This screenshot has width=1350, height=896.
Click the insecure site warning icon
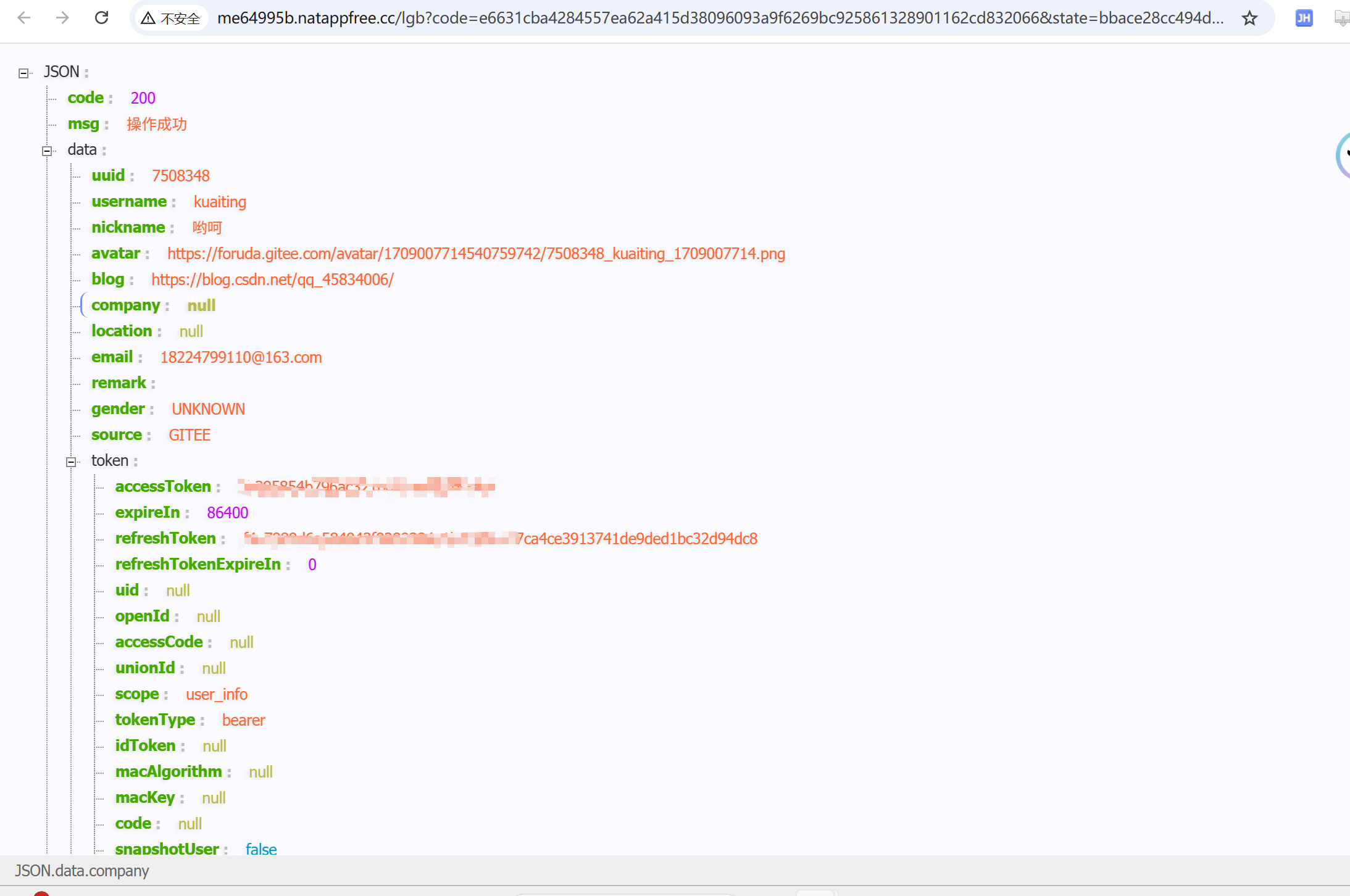tap(148, 19)
